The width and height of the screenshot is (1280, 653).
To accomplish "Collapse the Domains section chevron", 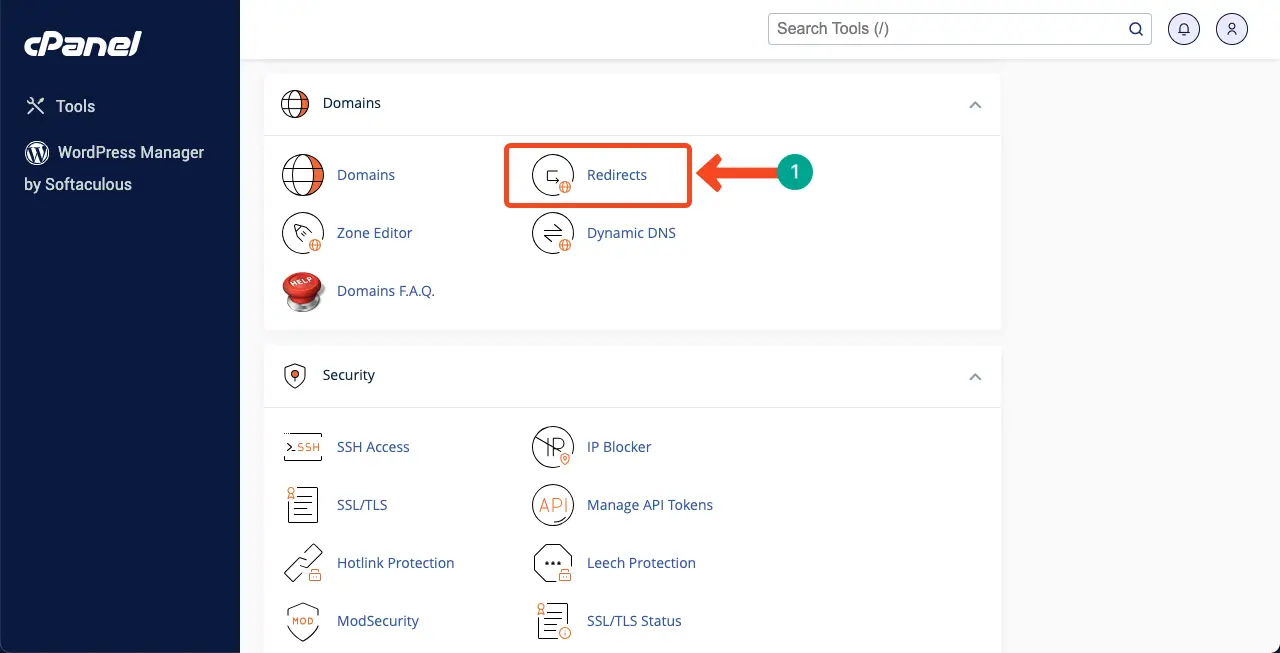I will tap(975, 105).
